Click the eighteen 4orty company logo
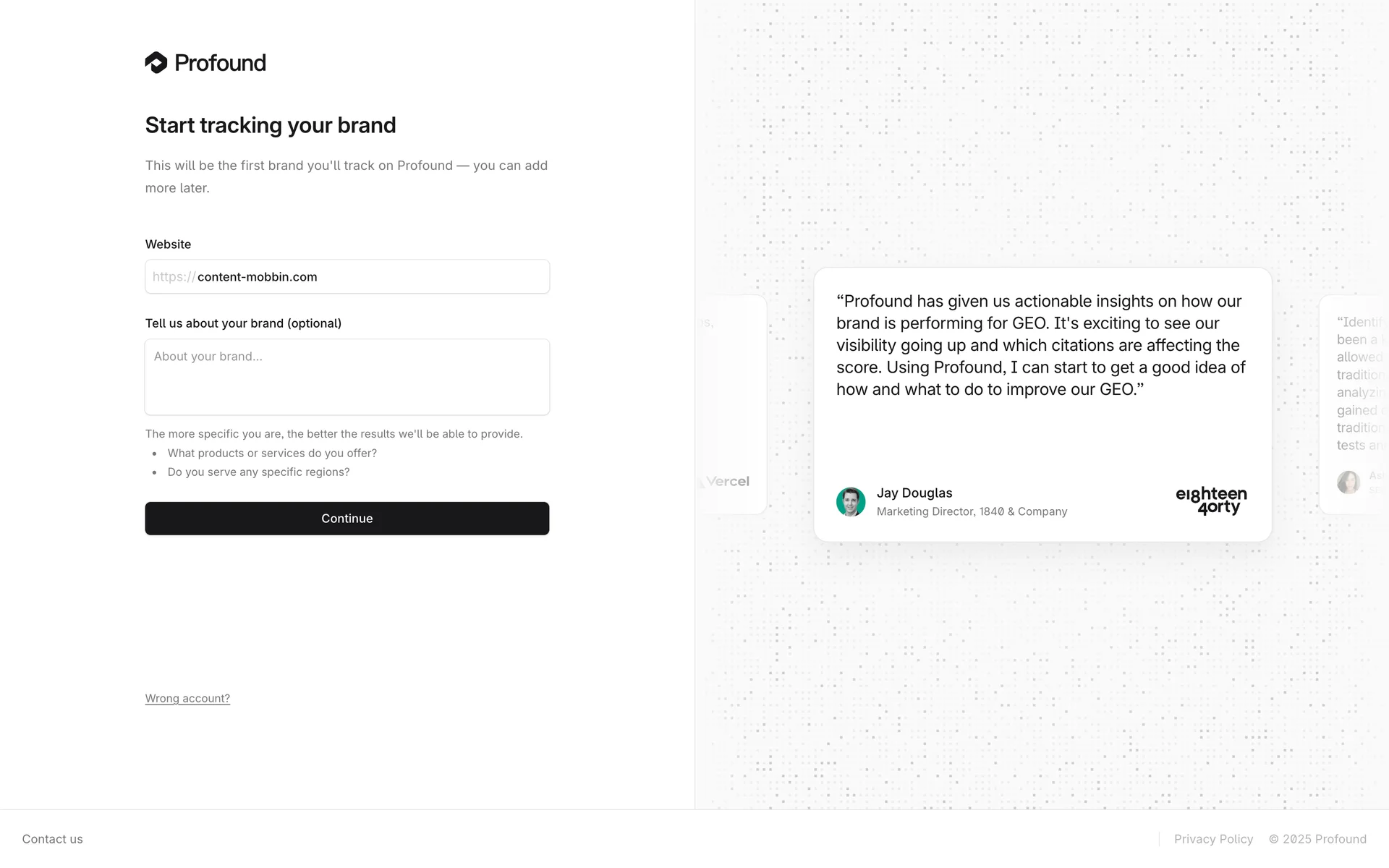This screenshot has width=1389, height=868. pos(1211,501)
